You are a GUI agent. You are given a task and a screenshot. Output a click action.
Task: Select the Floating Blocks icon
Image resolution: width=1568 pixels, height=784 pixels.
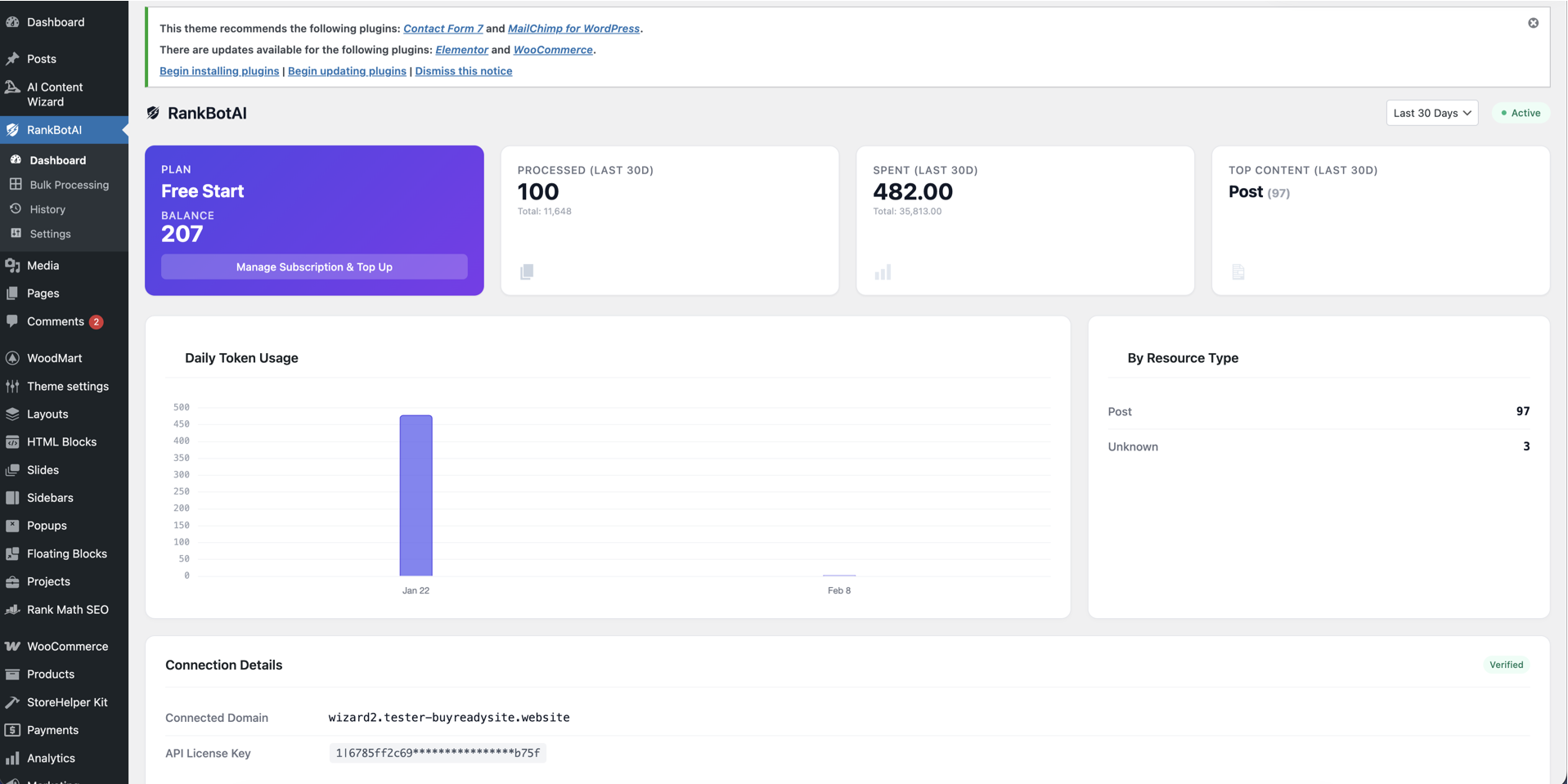12,553
